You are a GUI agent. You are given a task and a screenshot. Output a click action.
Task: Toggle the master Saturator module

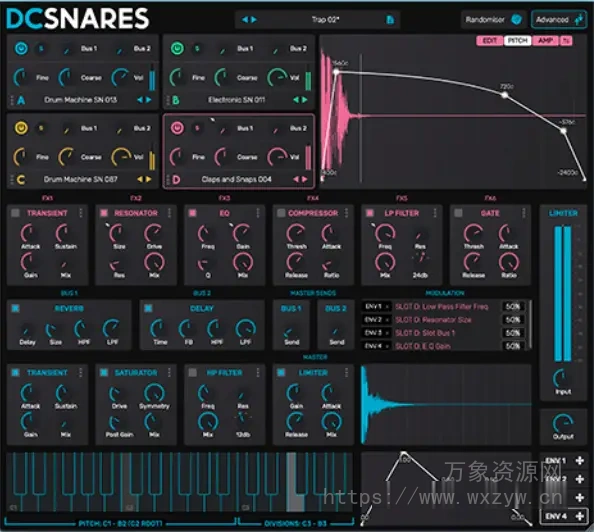pos(104,372)
